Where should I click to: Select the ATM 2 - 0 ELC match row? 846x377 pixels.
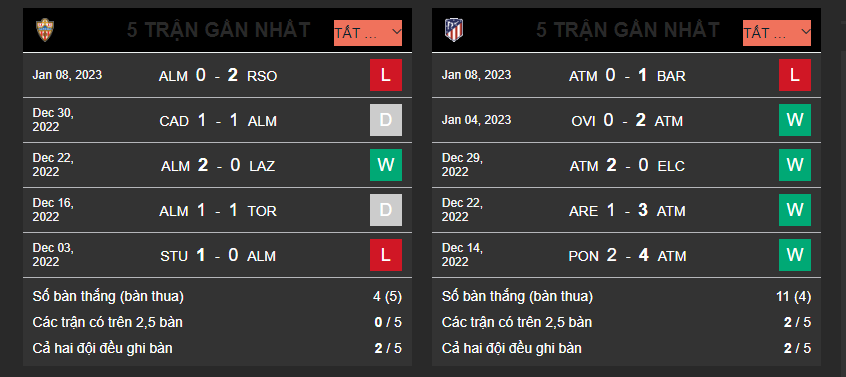(626, 165)
